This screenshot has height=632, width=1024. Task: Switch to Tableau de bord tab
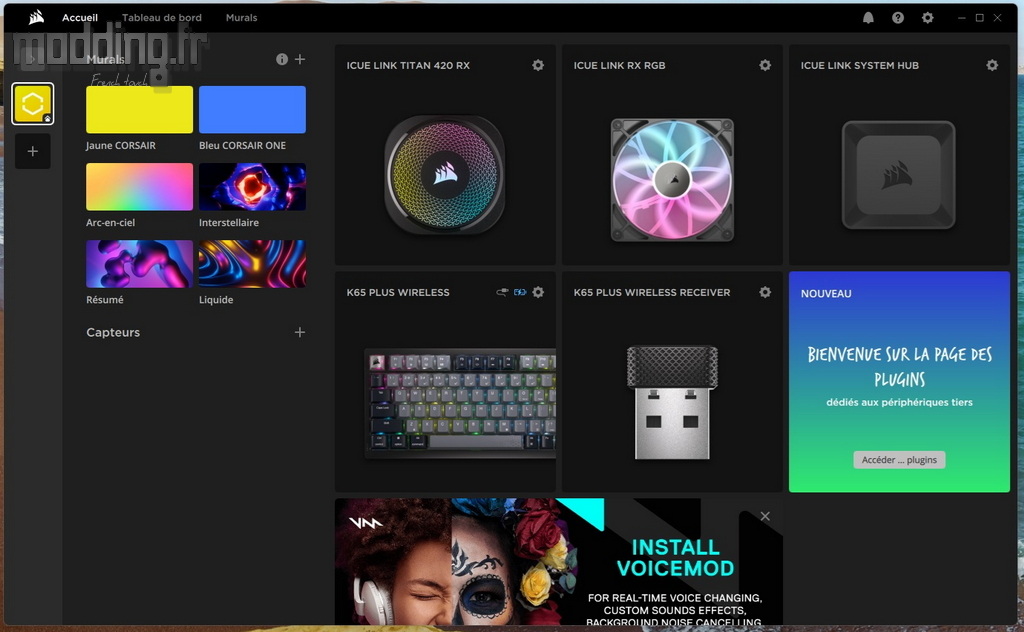(162, 18)
